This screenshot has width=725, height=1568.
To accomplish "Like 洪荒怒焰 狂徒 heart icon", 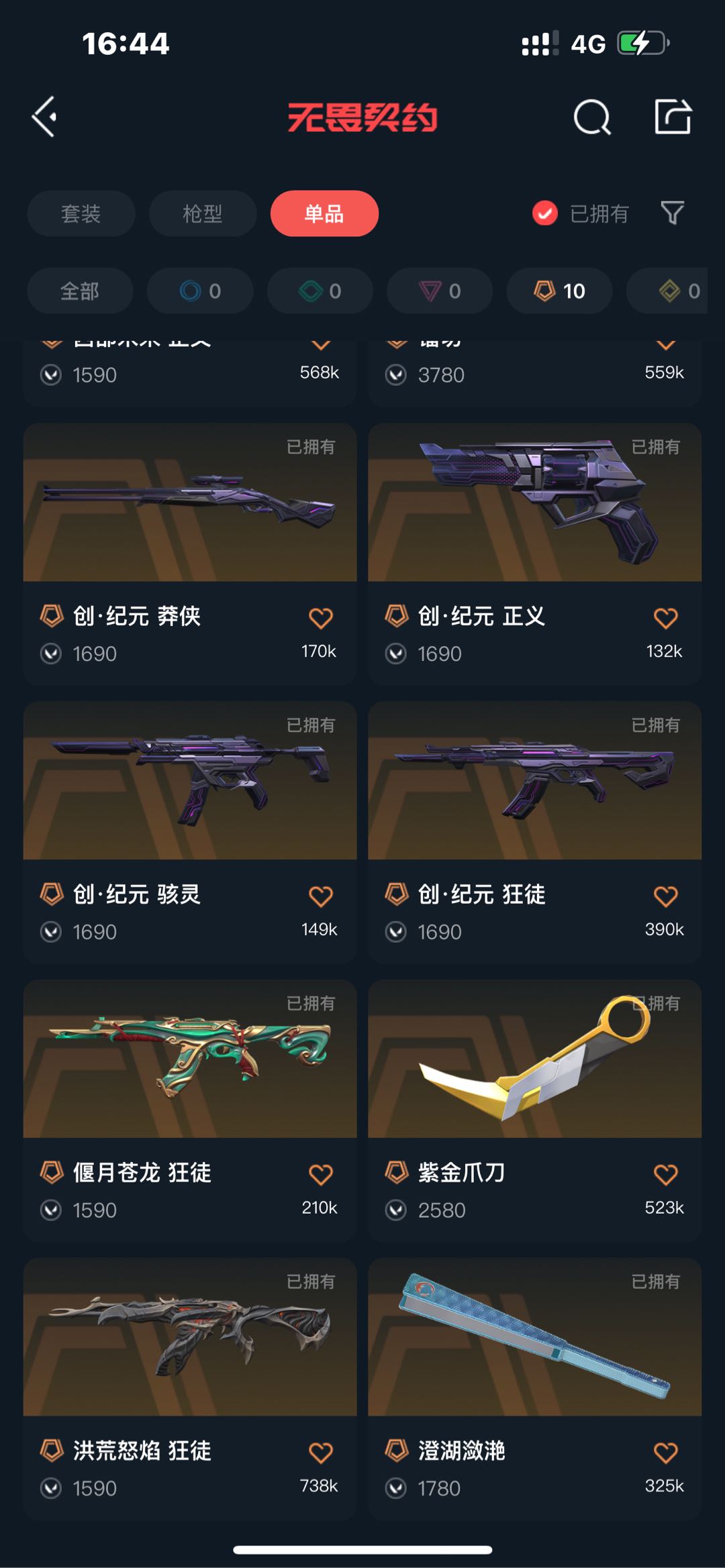I will tap(321, 1453).
